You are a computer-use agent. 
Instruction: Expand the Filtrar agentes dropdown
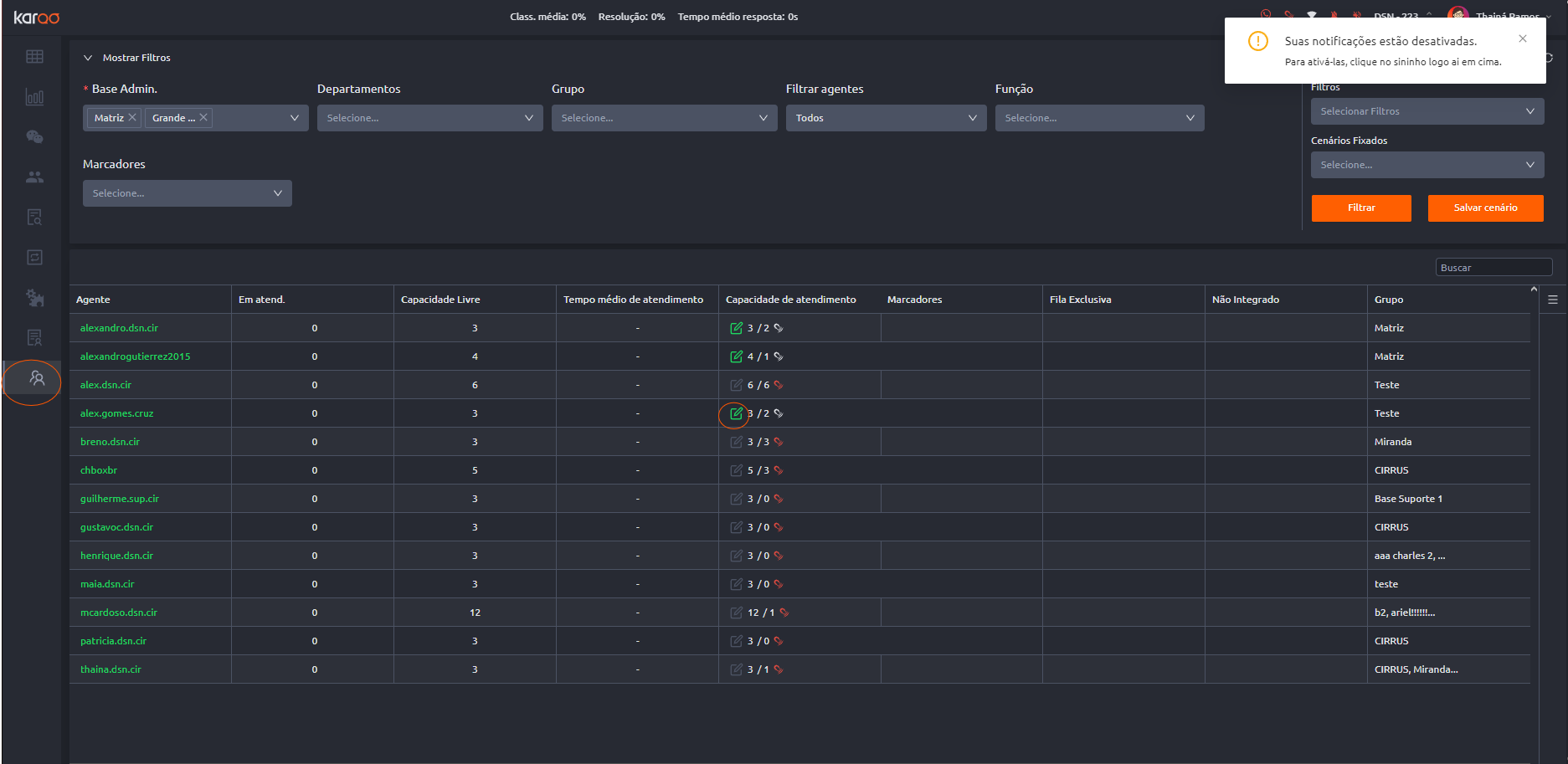click(x=885, y=118)
